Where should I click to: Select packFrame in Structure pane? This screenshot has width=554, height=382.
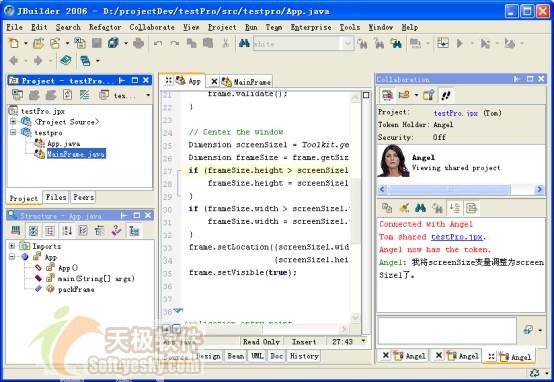(76, 289)
